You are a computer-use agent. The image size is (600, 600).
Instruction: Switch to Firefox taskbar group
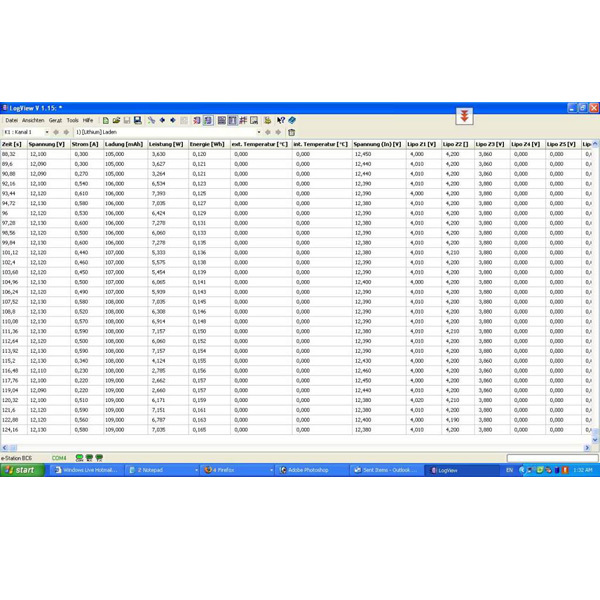click(x=238, y=470)
